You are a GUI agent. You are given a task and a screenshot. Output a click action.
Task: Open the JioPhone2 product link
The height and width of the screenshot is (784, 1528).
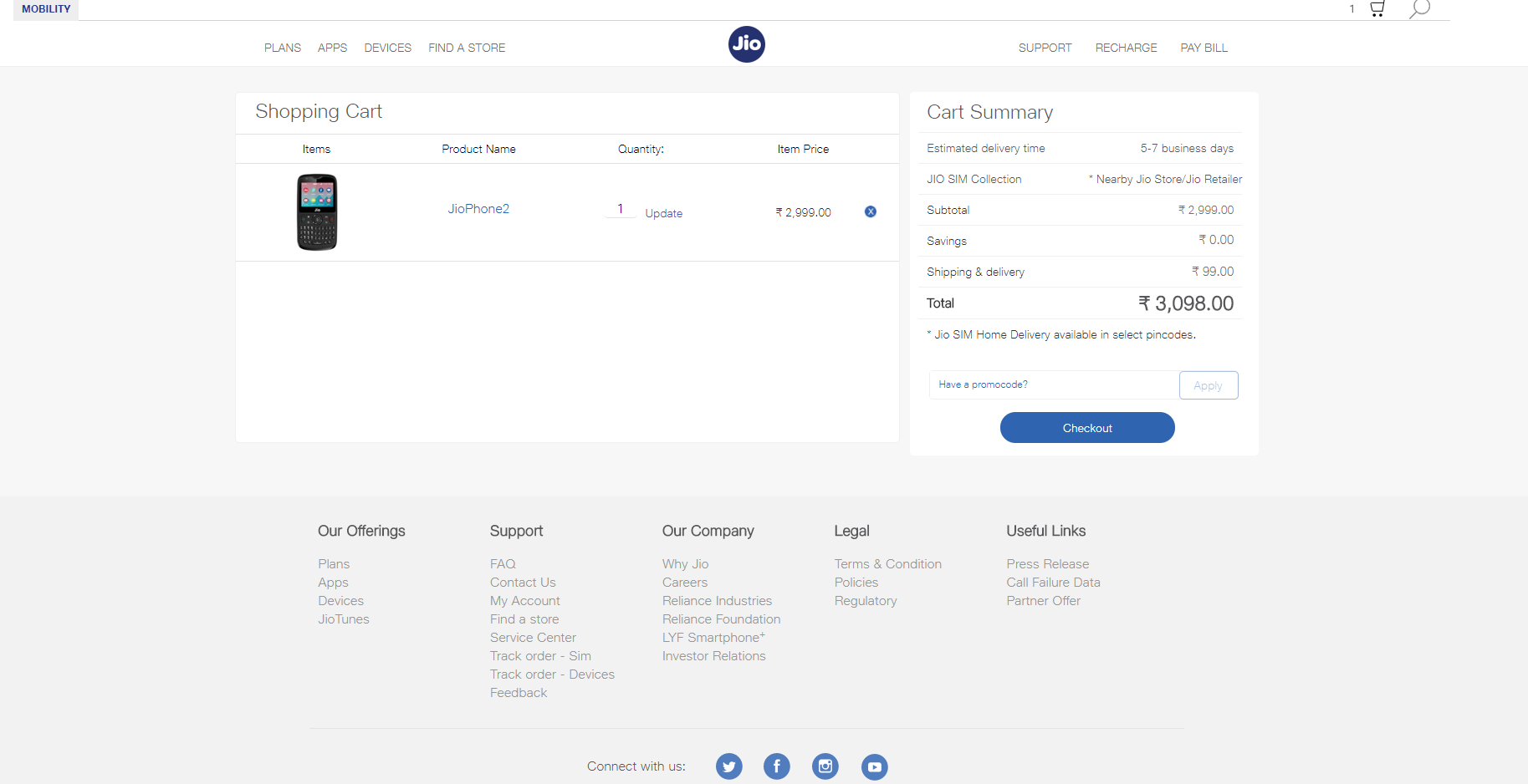pos(478,209)
